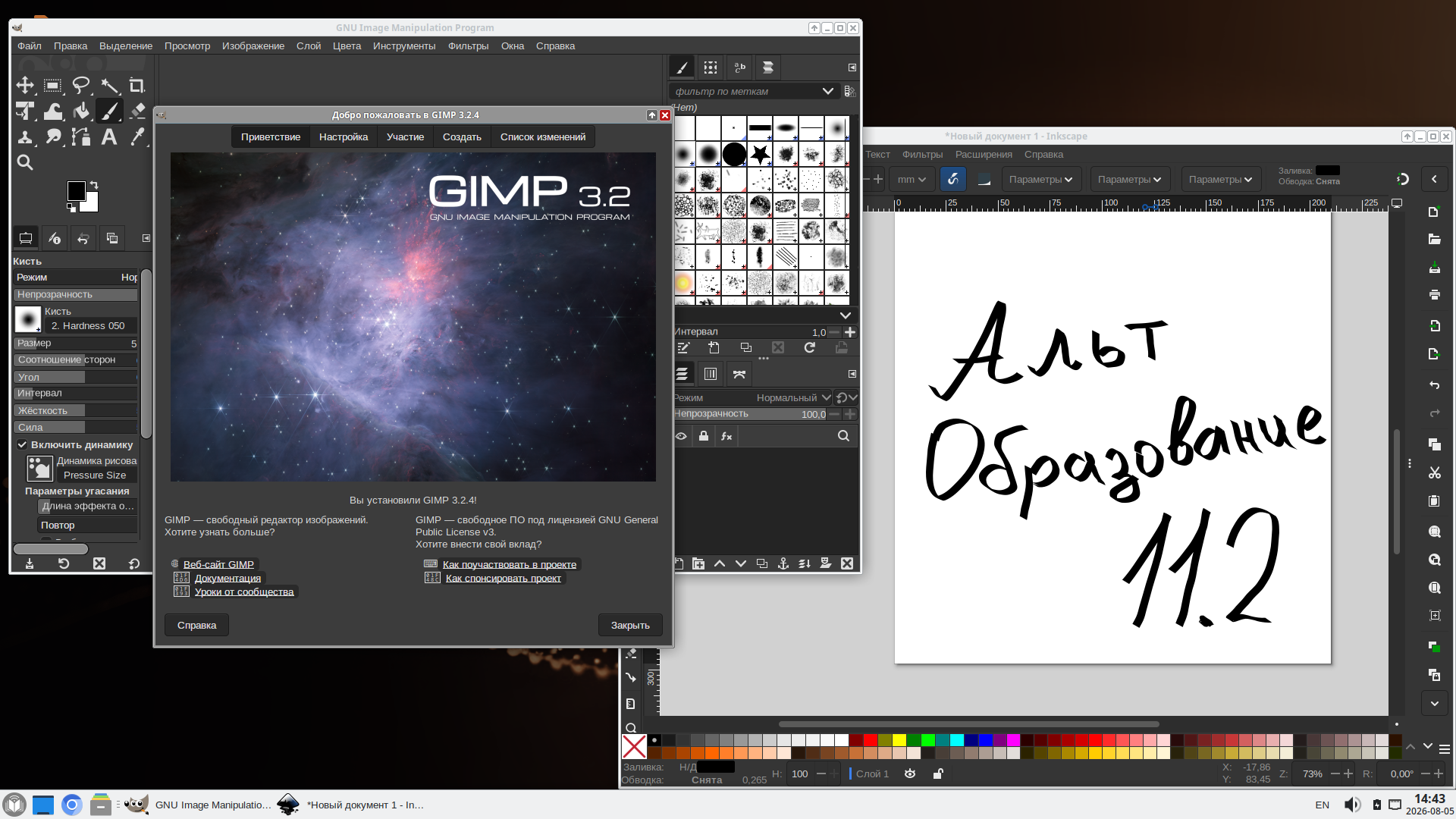Viewport: 1456px width, 819px height.
Task: Open layer 'Режим' dropdown showing 'Нормальный'
Action: point(793,397)
